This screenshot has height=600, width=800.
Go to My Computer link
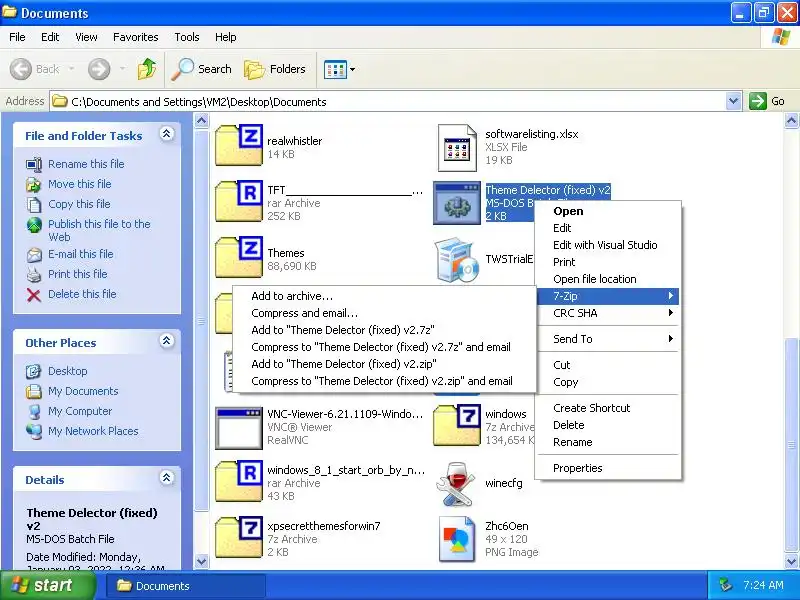[x=80, y=411]
